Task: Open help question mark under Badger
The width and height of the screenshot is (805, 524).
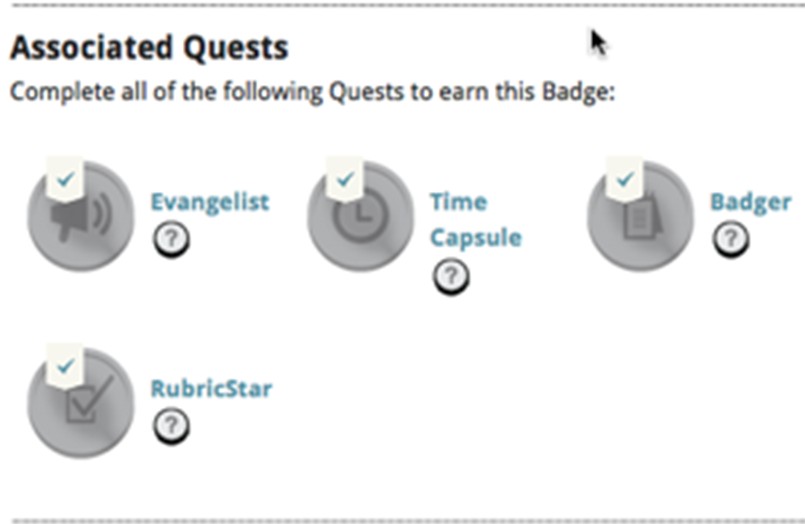Action: [731, 239]
